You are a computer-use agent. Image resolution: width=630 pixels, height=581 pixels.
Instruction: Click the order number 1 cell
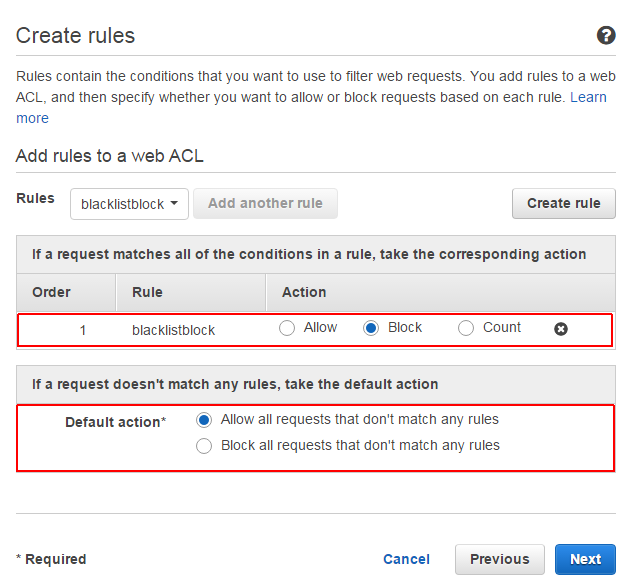(x=83, y=330)
